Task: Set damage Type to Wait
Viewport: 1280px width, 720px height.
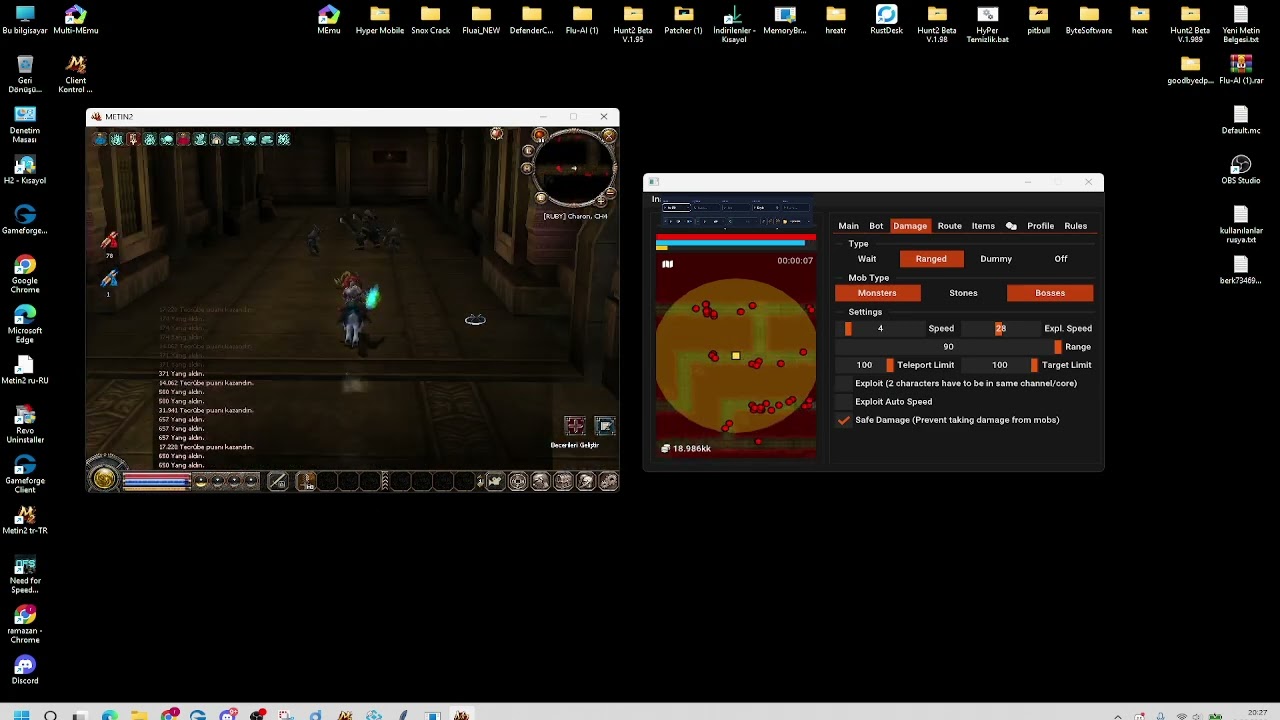Action: point(867,259)
